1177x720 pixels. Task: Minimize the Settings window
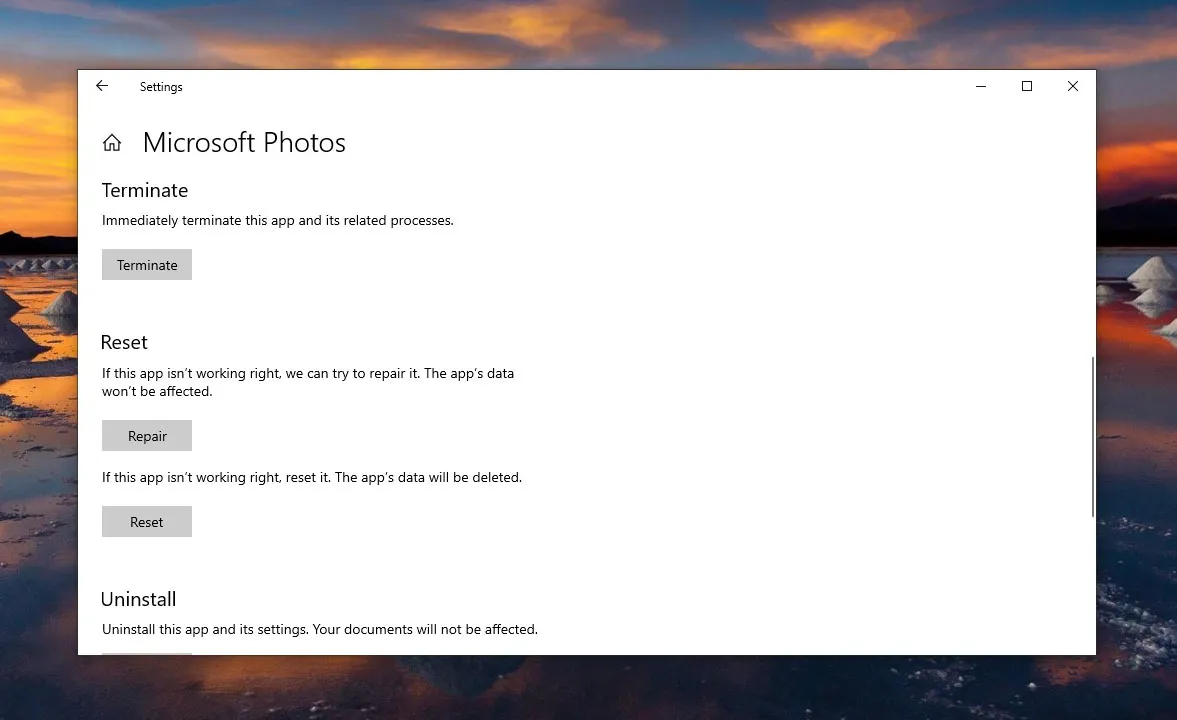pyautogui.click(x=980, y=87)
